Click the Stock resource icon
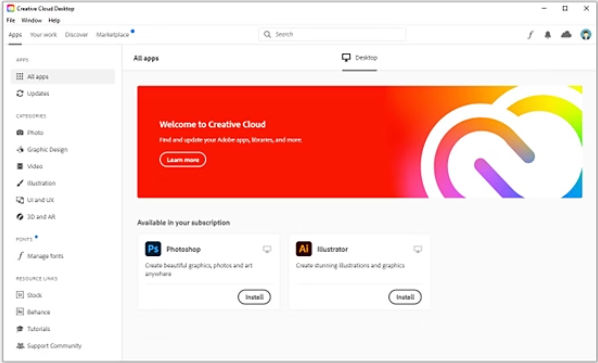Viewport: 598px width, 363px height. 20,295
